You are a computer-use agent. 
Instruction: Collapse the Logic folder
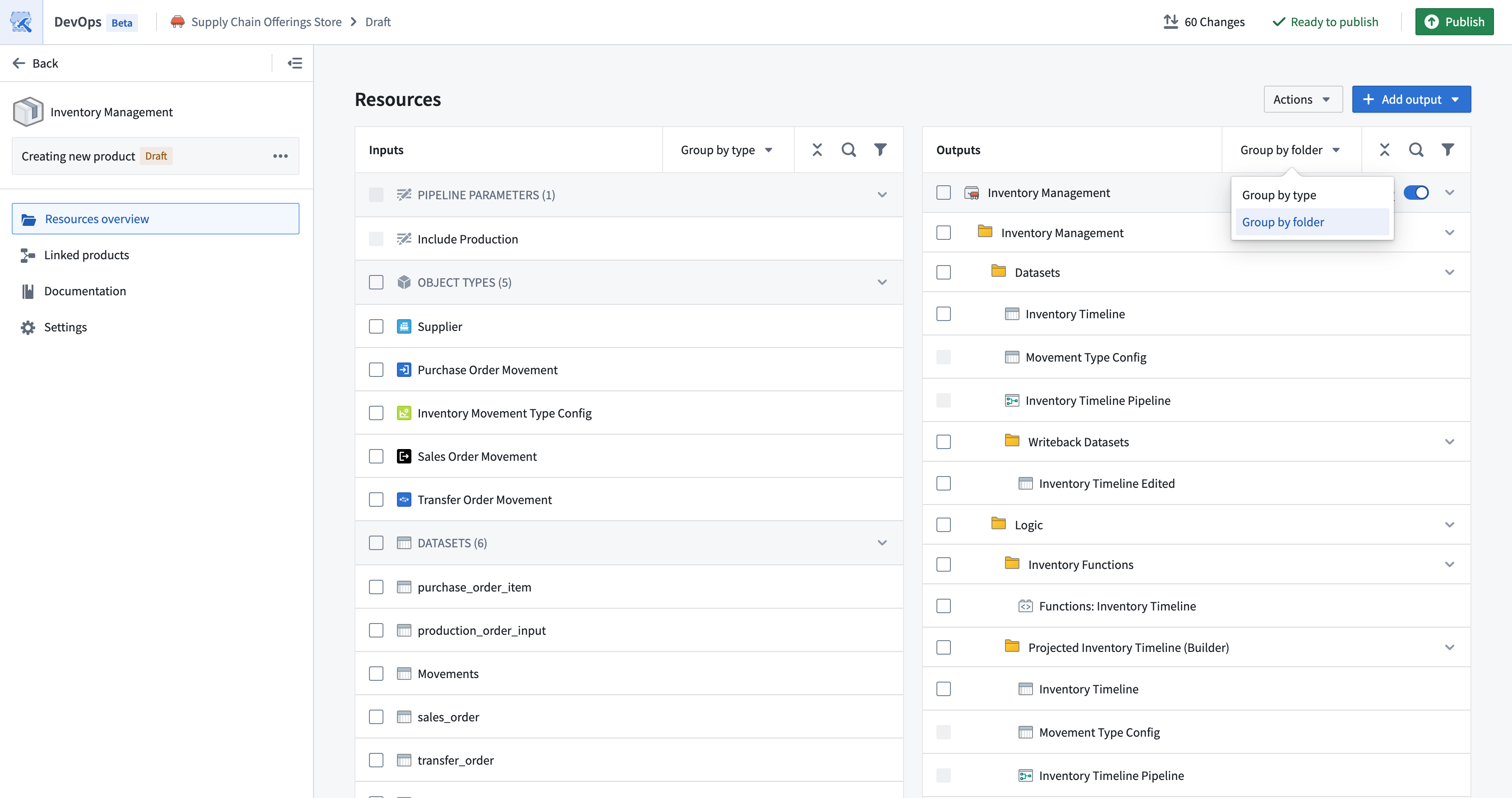(1450, 525)
